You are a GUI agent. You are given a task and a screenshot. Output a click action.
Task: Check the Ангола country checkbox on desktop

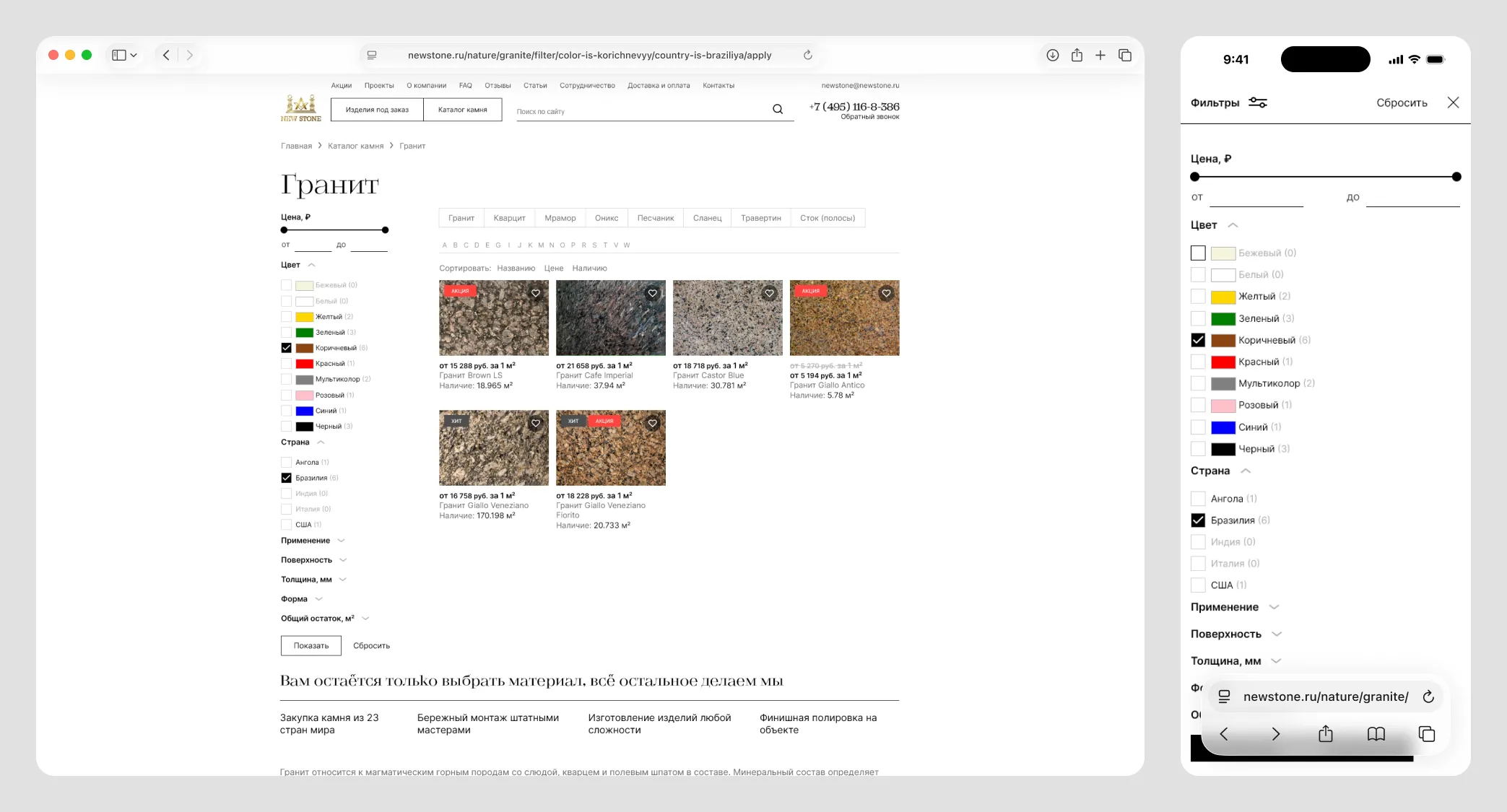287,462
